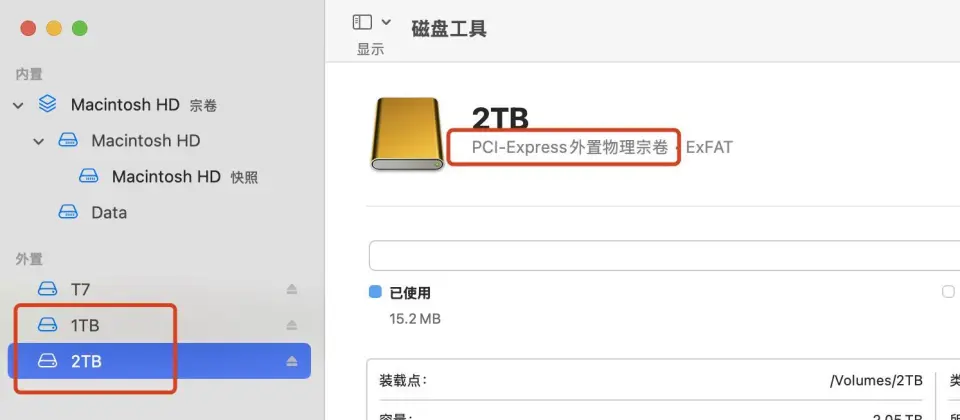Collapse the nested Macintosh HD volume chevron
The width and height of the screenshot is (960, 420).
(39, 141)
